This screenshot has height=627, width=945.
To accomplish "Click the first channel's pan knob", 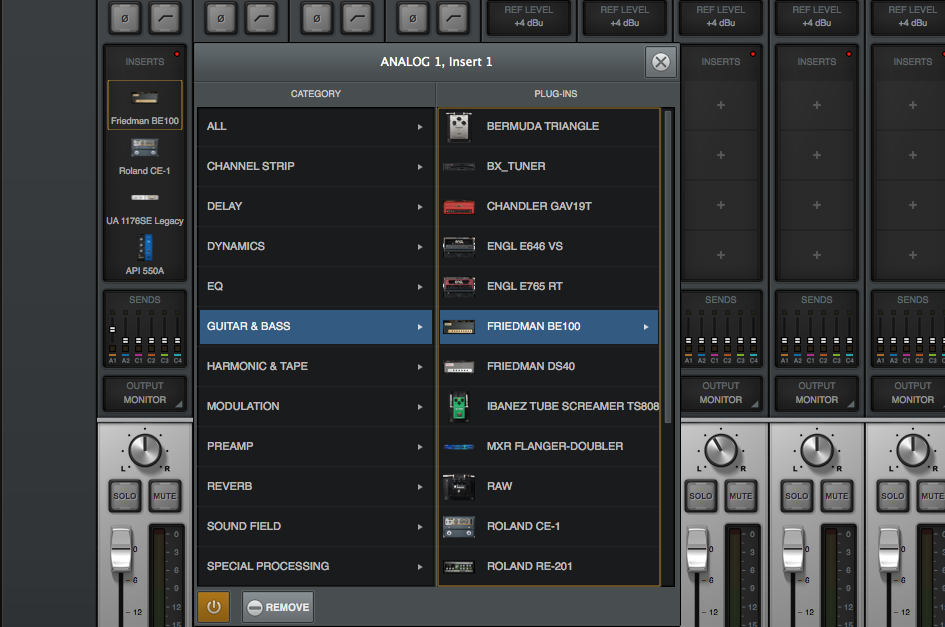I will (145, 451).
